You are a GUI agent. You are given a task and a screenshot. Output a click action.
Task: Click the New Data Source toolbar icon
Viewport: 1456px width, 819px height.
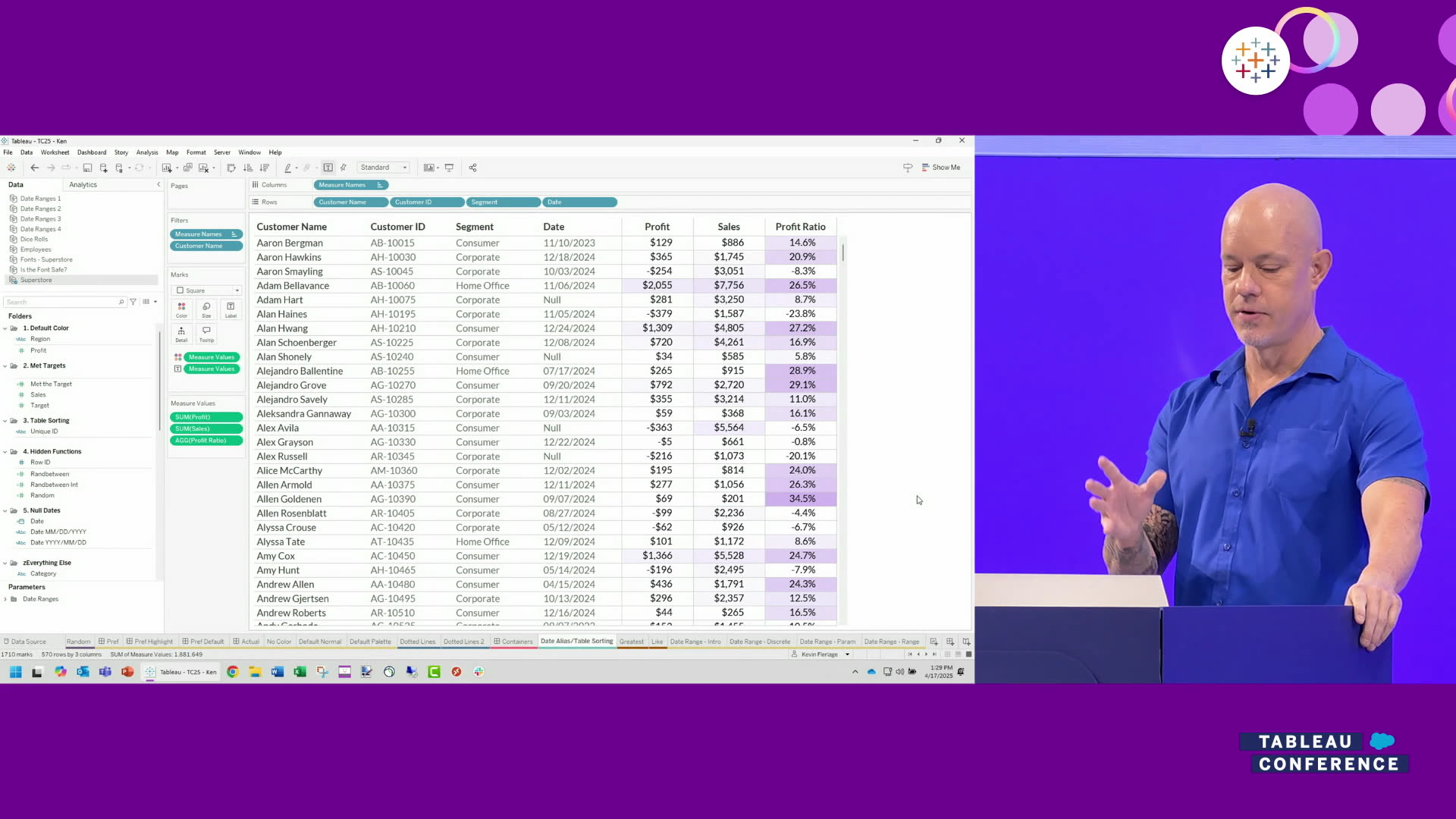click(x=103, y=168)
